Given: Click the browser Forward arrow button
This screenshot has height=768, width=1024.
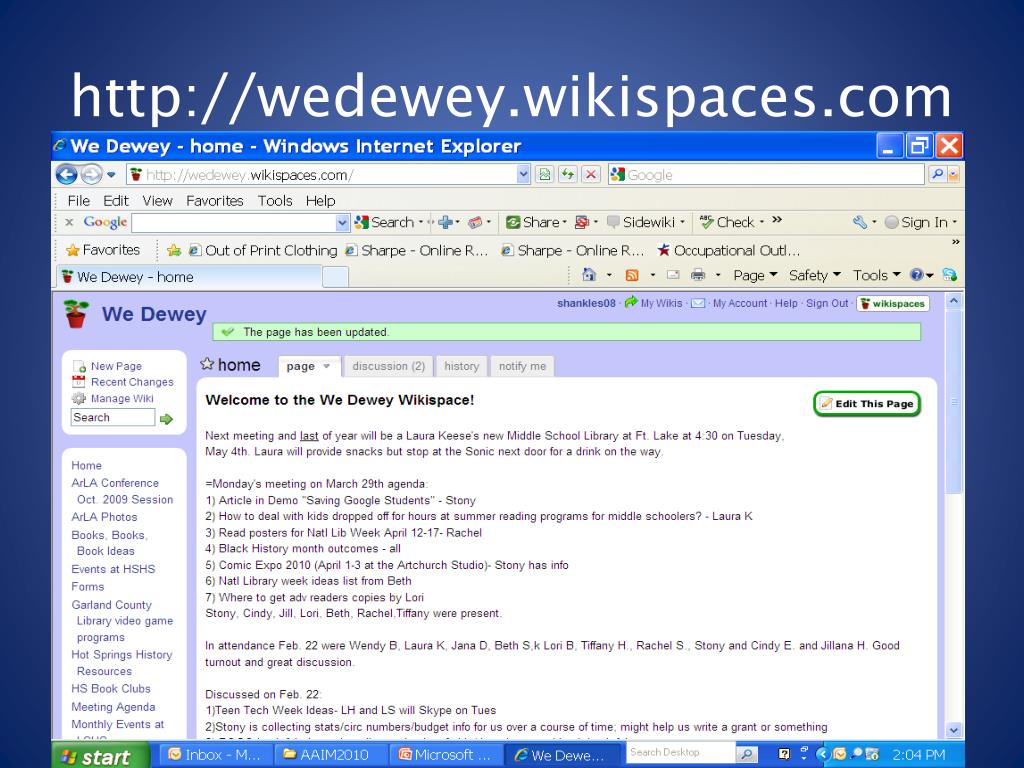Looking at the screenshot, I should (x=91, y=174).
